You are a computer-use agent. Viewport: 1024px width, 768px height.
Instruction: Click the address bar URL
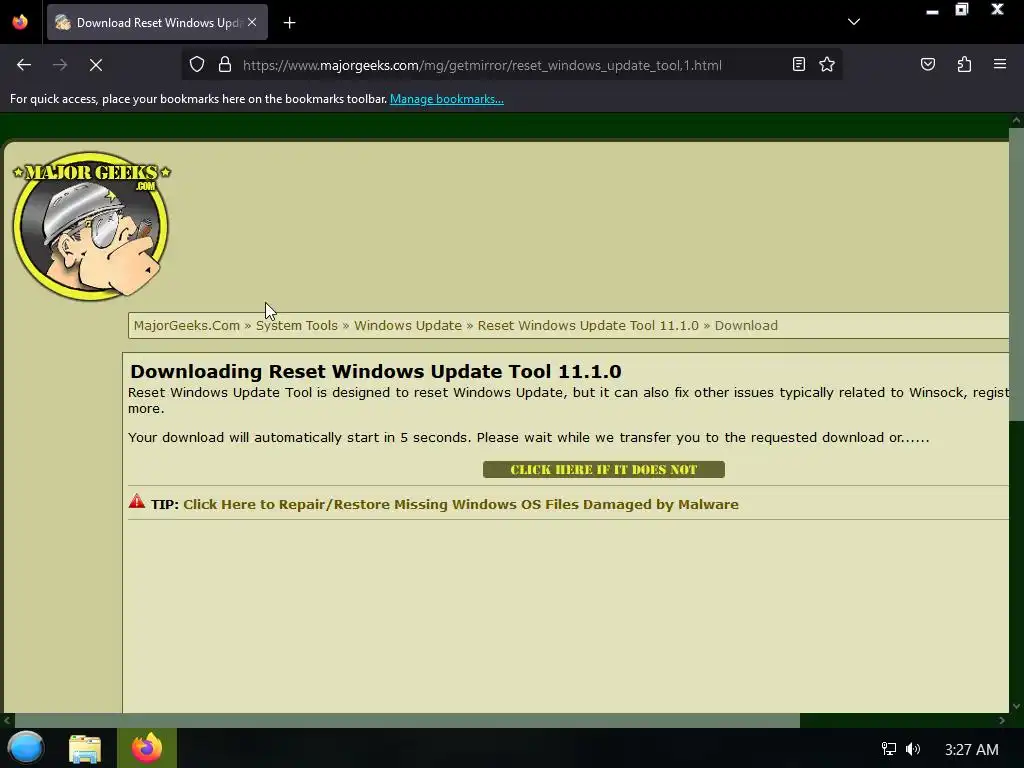coord(482,65)
